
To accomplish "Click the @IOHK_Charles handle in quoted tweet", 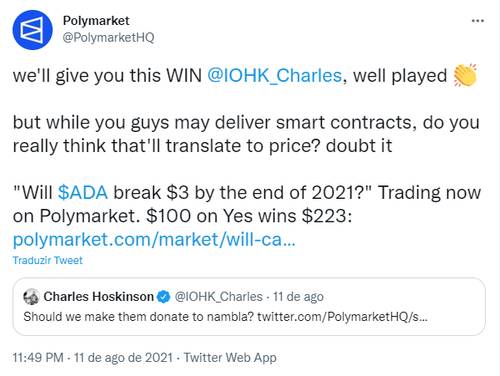I will coord(219,296).
